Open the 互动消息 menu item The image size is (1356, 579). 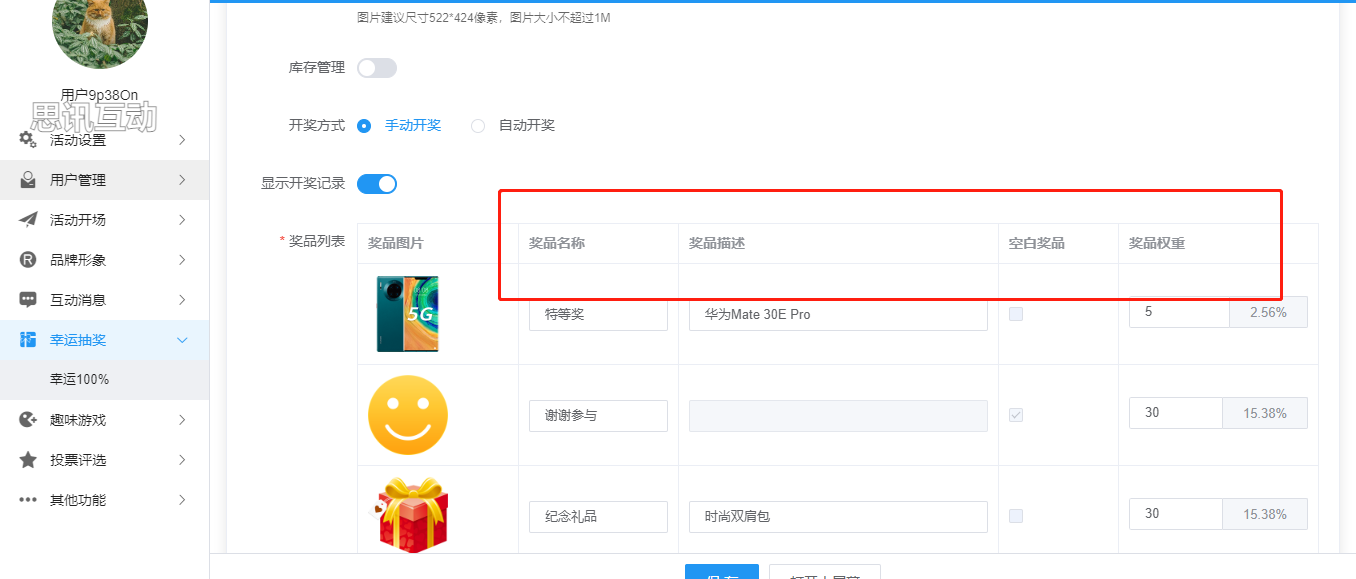coord(78,300)
